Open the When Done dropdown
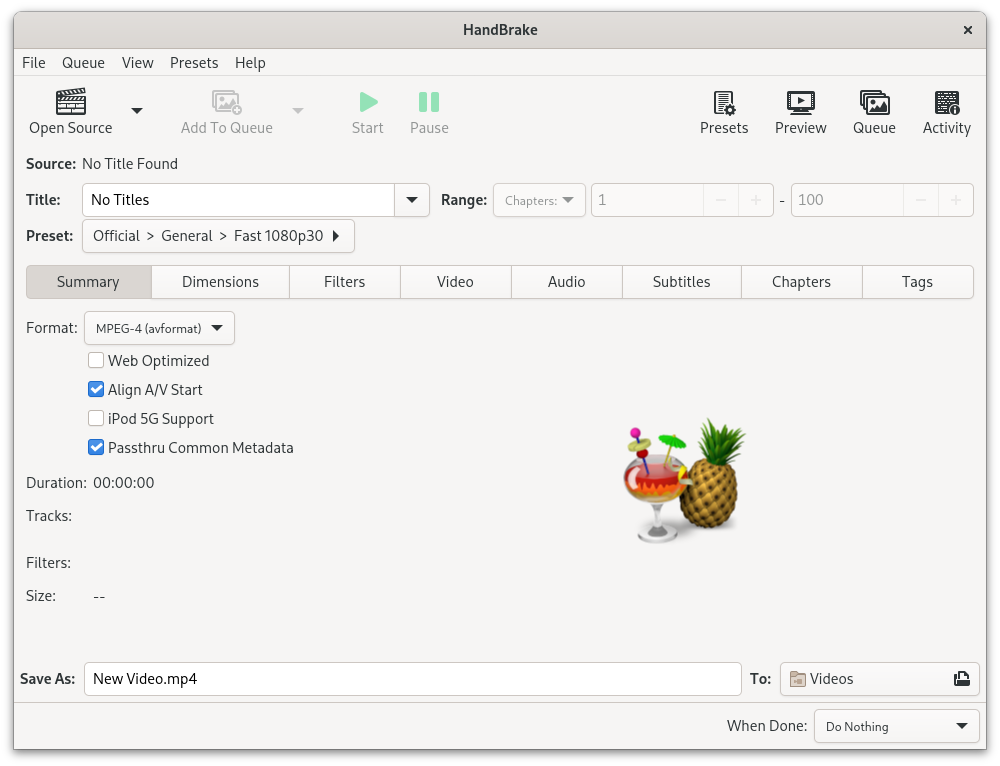The height and width of the screenshot is (766, 1000). click(x=896, y=727)
